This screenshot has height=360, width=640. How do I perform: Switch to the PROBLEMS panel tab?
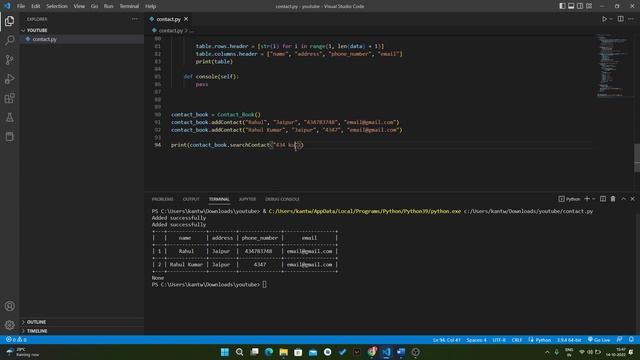[162, 199]
